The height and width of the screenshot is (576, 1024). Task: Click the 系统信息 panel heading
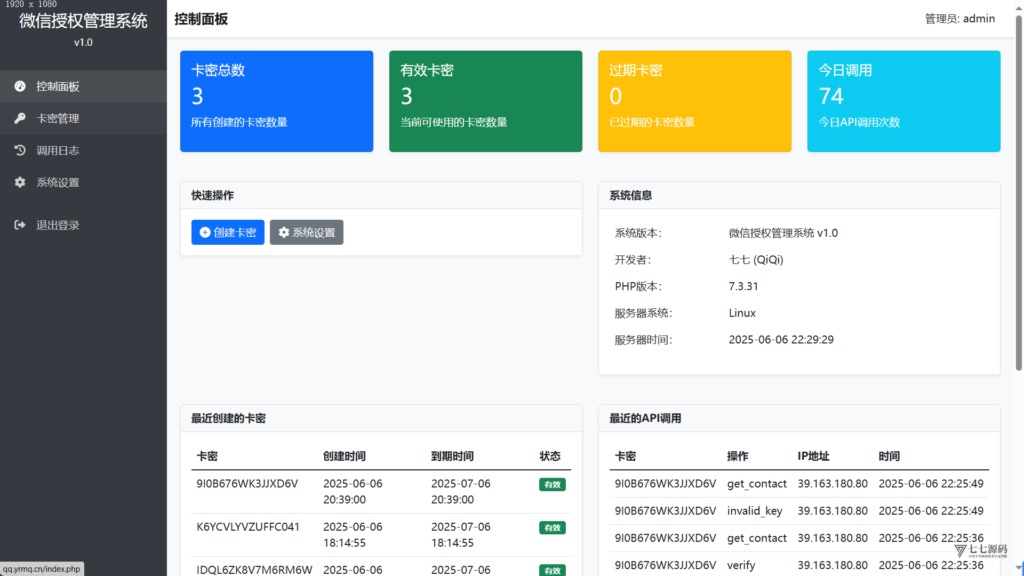[631, 195]
